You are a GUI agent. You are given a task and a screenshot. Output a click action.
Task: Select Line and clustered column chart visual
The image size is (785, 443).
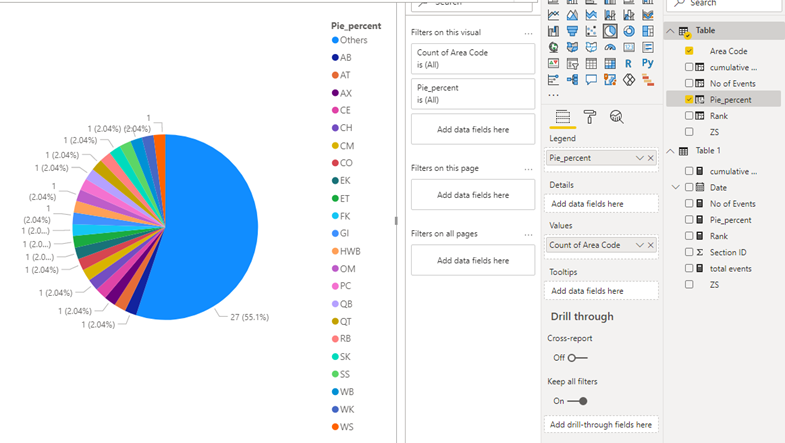pyautogui.click(x=629, y=15)
